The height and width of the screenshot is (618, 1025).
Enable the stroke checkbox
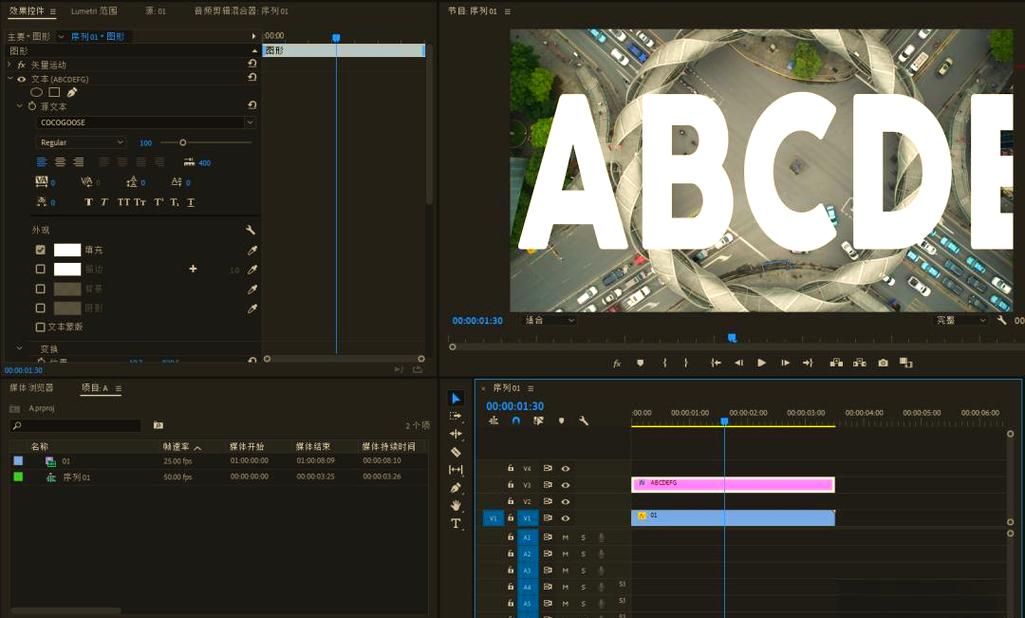[41, 269]
